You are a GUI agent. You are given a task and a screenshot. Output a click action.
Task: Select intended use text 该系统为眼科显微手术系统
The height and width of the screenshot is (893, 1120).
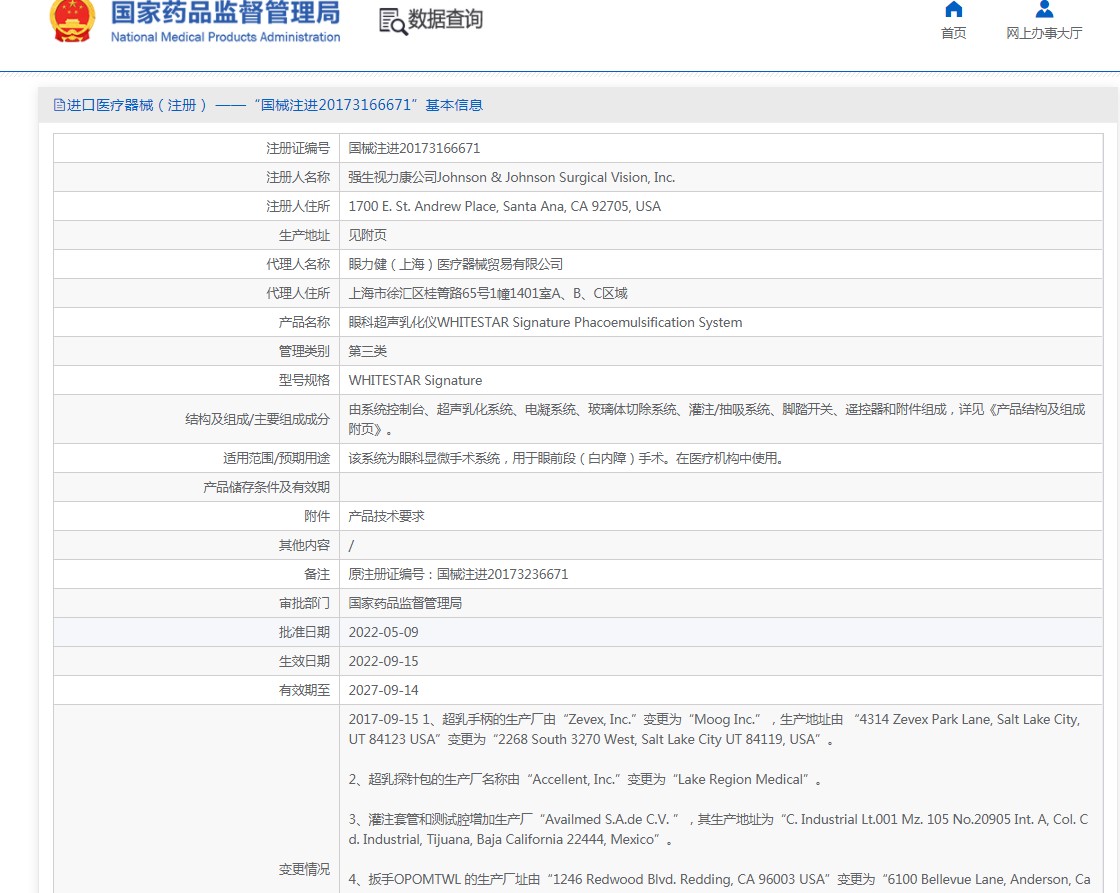566,459
